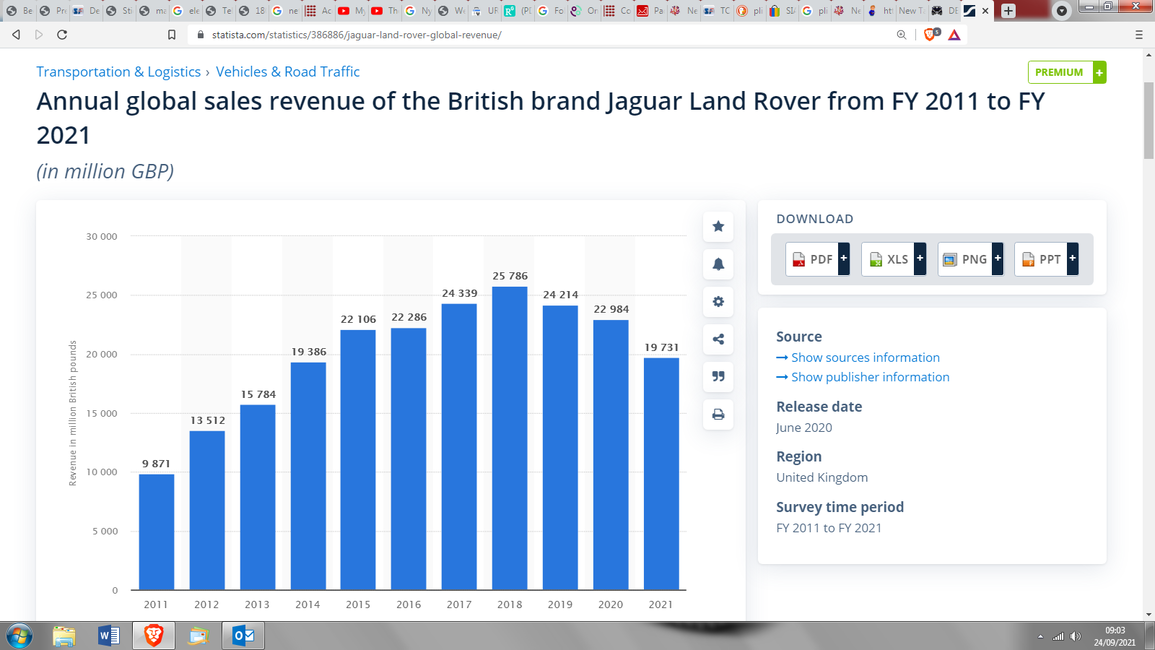Select the 2021 bar showing 19 731
1155x650 pixels.
(x=661, y=474)
